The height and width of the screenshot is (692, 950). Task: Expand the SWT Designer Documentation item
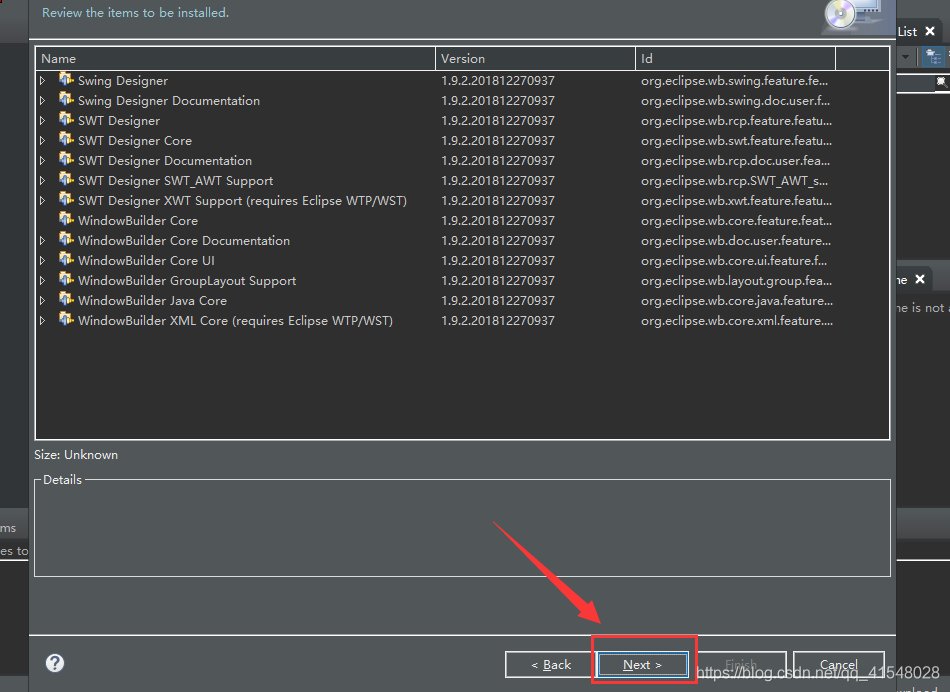[42, 161]
